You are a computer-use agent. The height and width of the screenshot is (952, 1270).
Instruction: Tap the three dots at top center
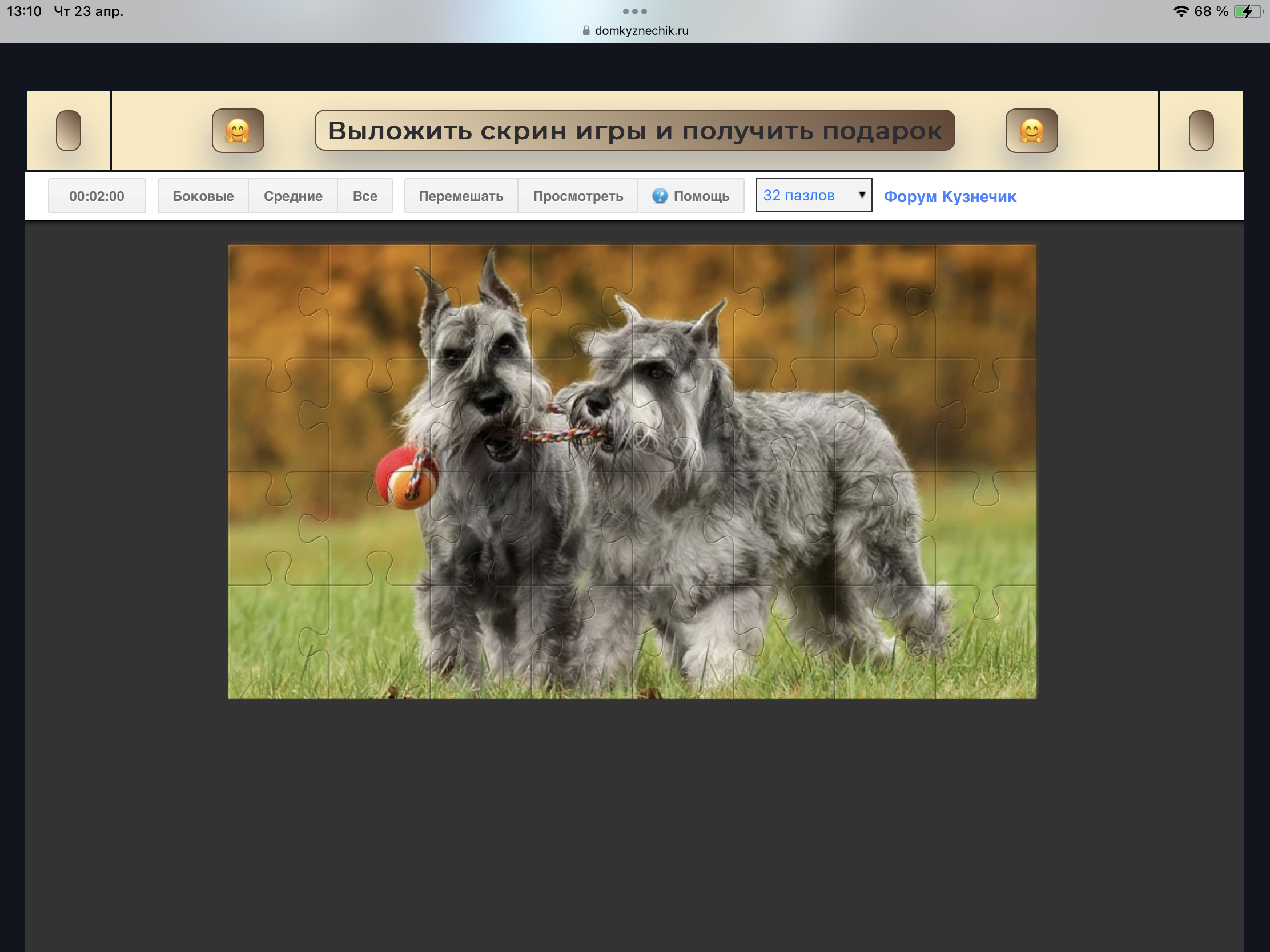634,11
